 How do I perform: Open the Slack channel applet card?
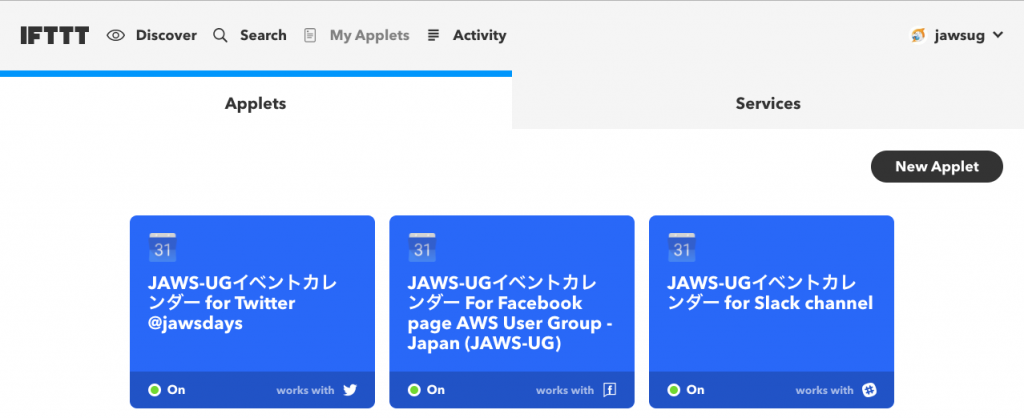click(x=771, y=312)
